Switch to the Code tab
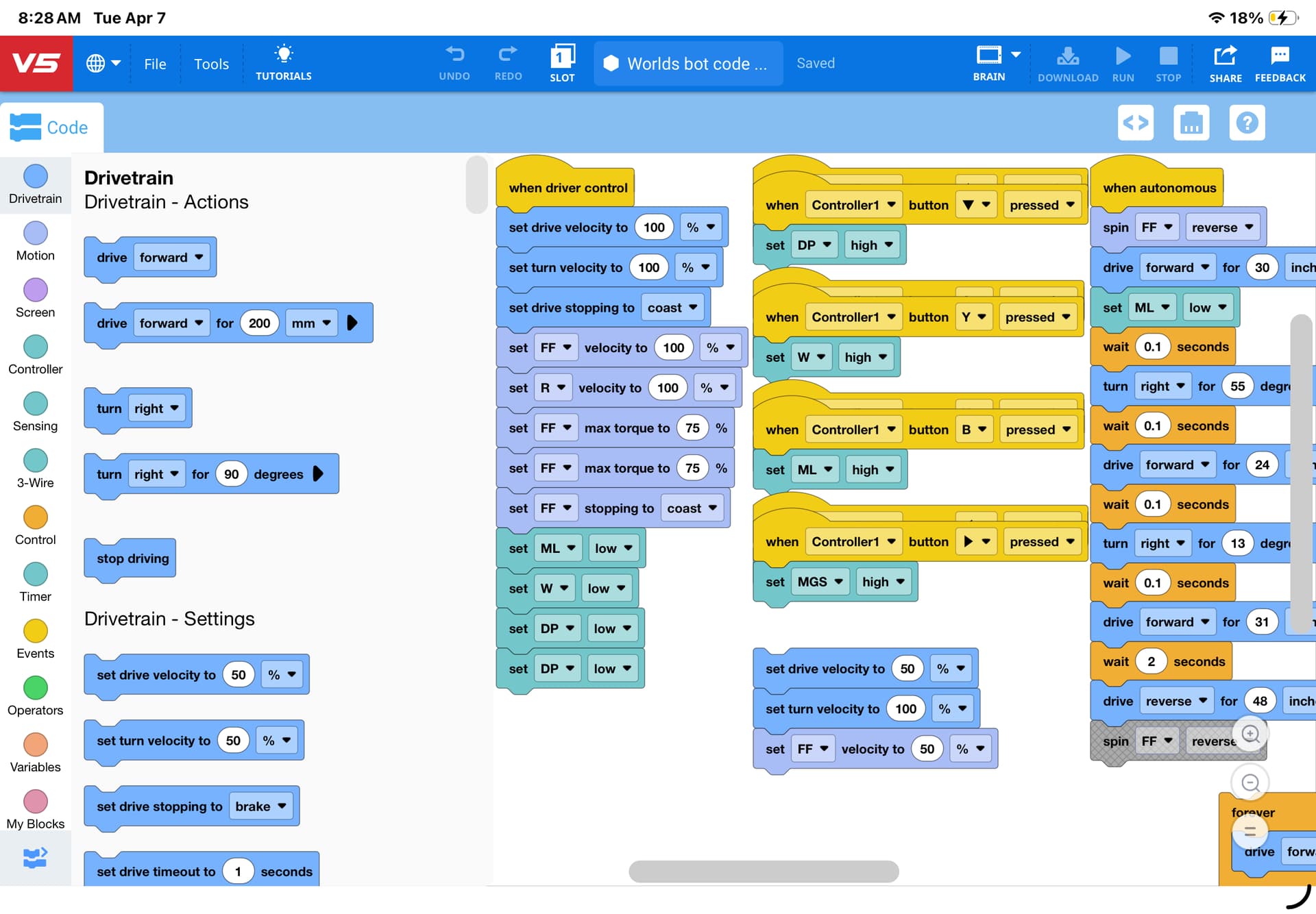1316x914 pixels. pos(51,127)
